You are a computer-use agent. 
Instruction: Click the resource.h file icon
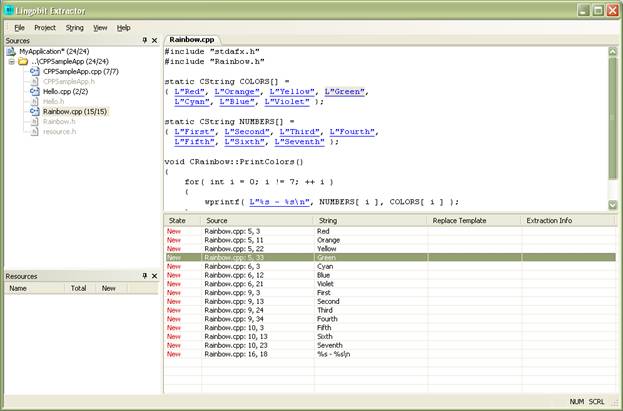[x=35, y=132]
